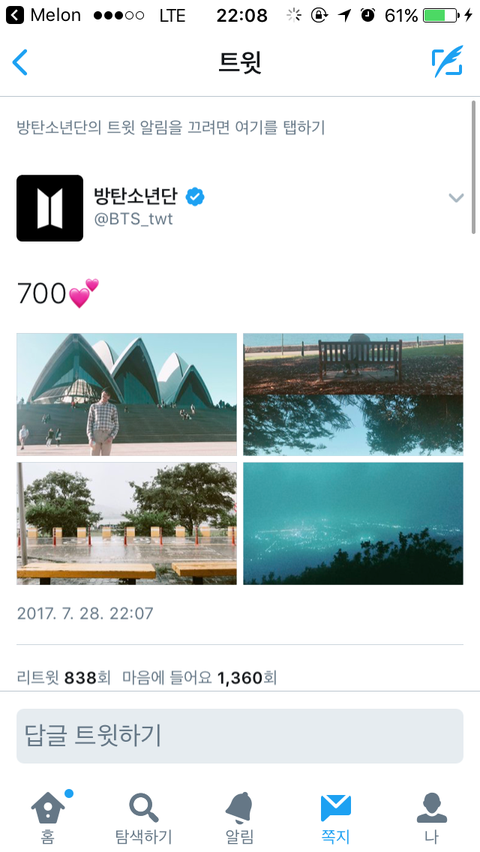Open the Sydney Opera House photo
480x852 pixels.
pyautogui.click(x=127, y=394)
